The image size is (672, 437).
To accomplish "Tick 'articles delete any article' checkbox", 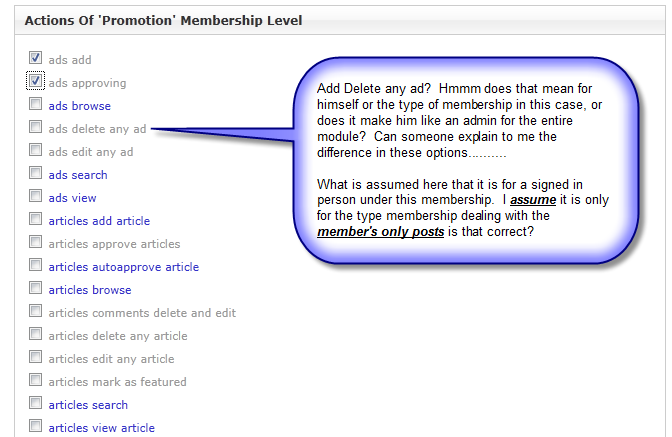I will point(36,335).
